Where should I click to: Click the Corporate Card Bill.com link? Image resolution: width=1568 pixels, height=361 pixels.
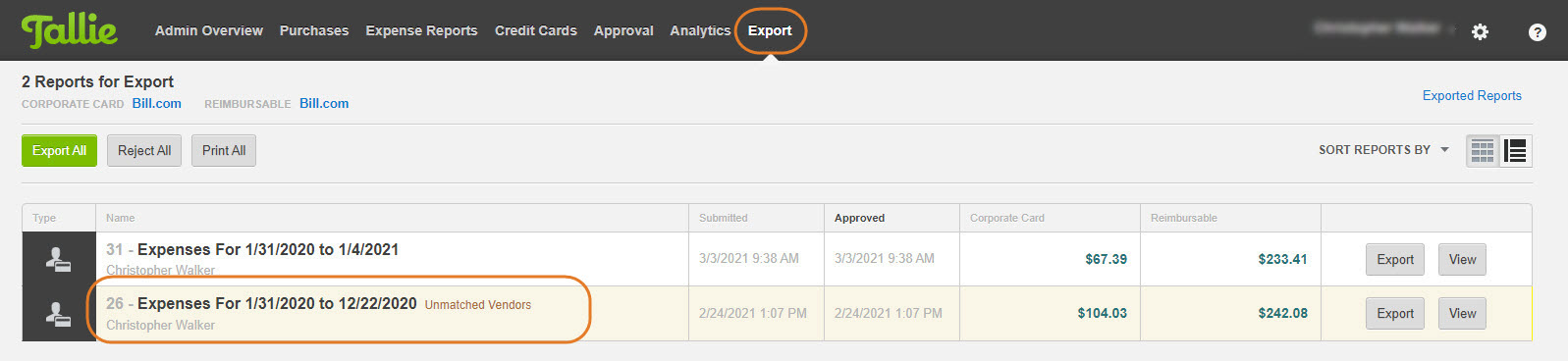157,103
